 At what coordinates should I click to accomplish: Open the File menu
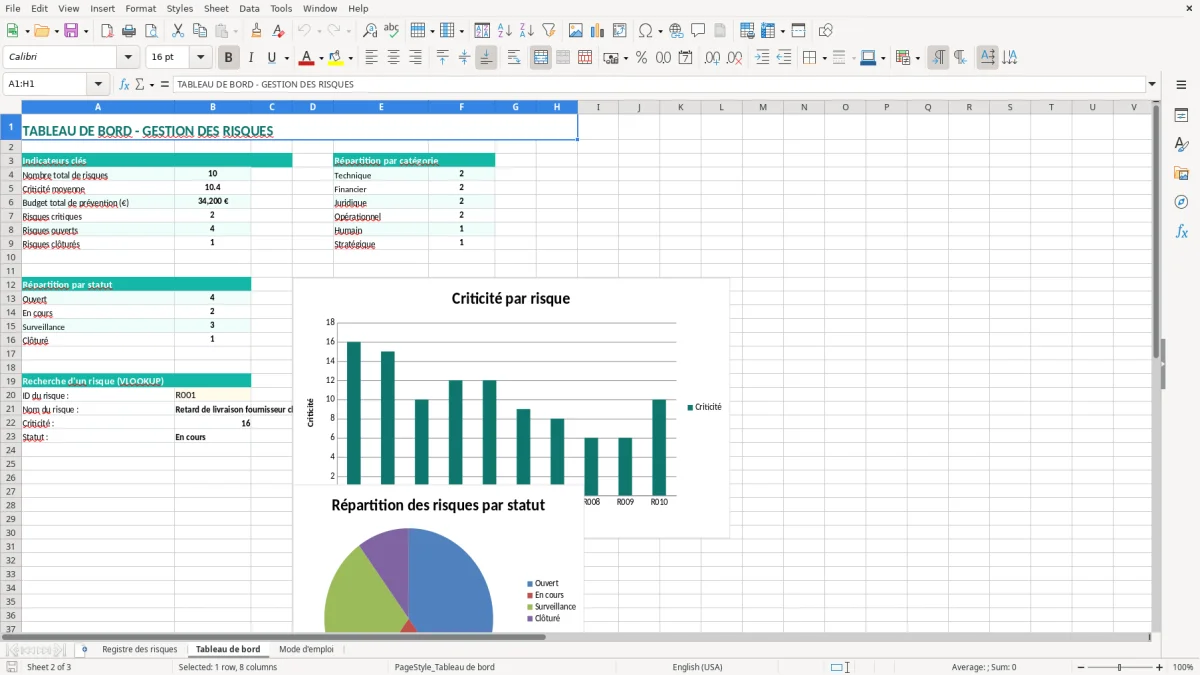pos(13,8)
